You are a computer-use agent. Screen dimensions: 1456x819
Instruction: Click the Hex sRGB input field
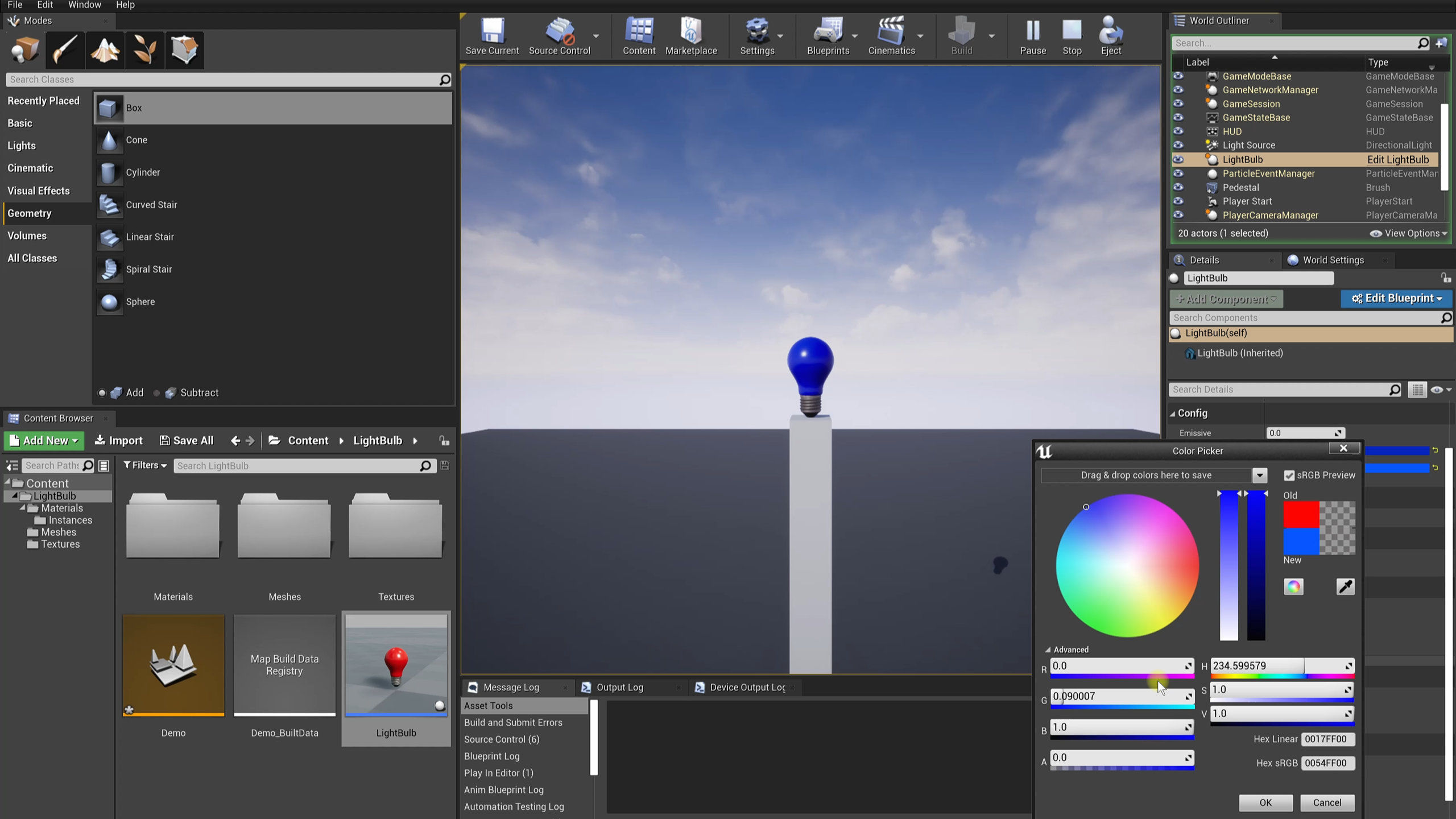click(1328, 763)
